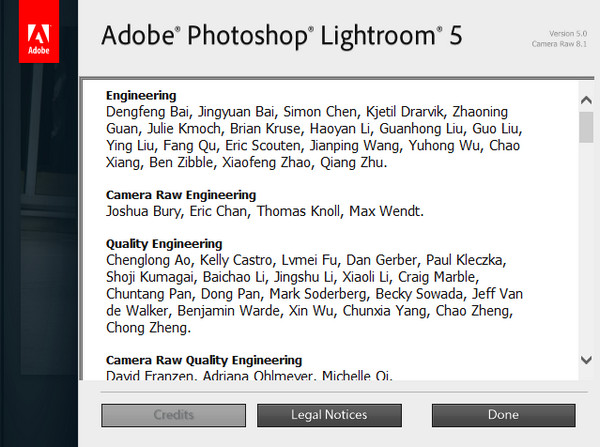This screenshot has height=447, width=600.
Task: Click the Camera Raw Quality Engineering heading
Action: [204, 359]
